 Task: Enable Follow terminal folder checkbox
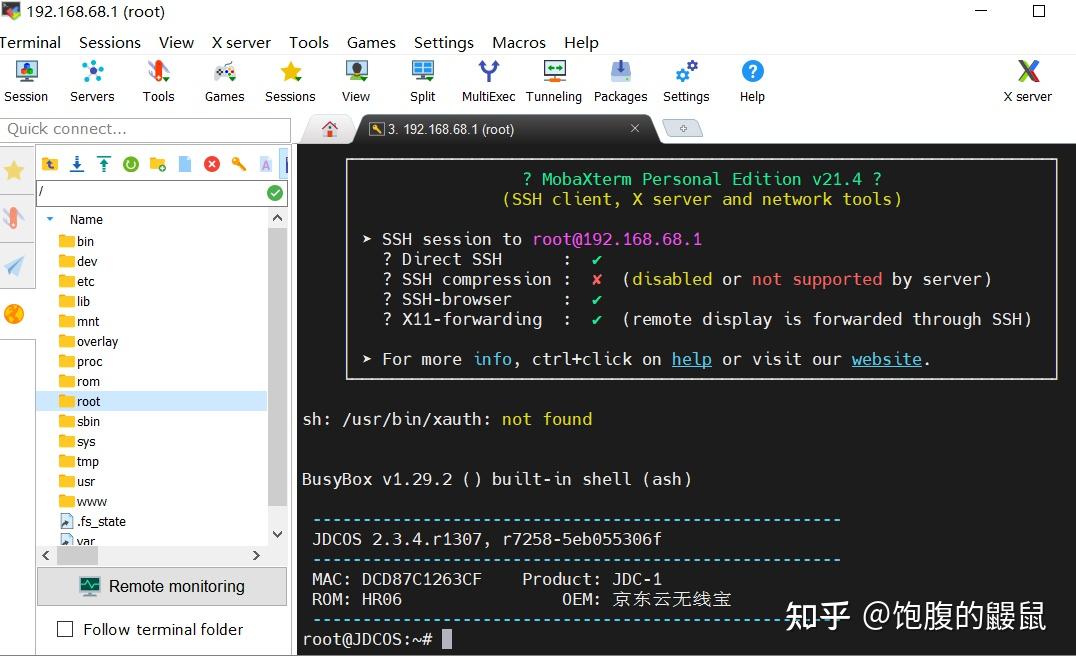(65, 629)
